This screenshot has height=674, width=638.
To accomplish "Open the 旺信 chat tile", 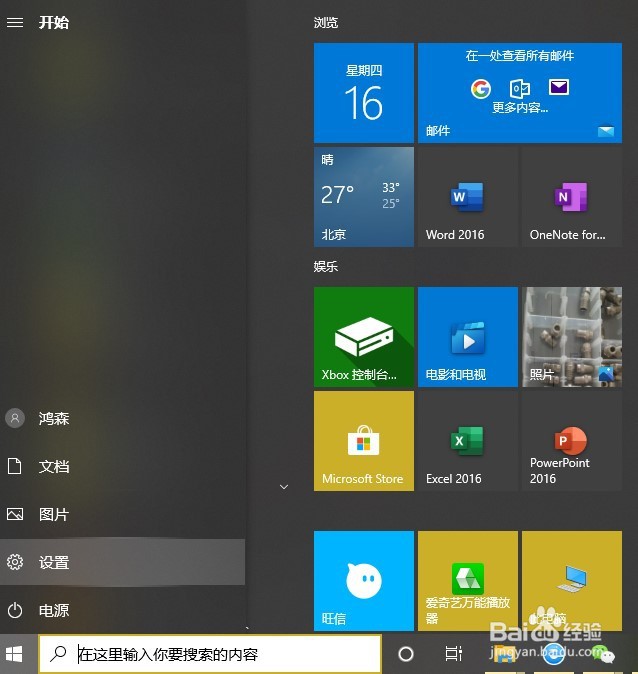I will pos(364,581).
